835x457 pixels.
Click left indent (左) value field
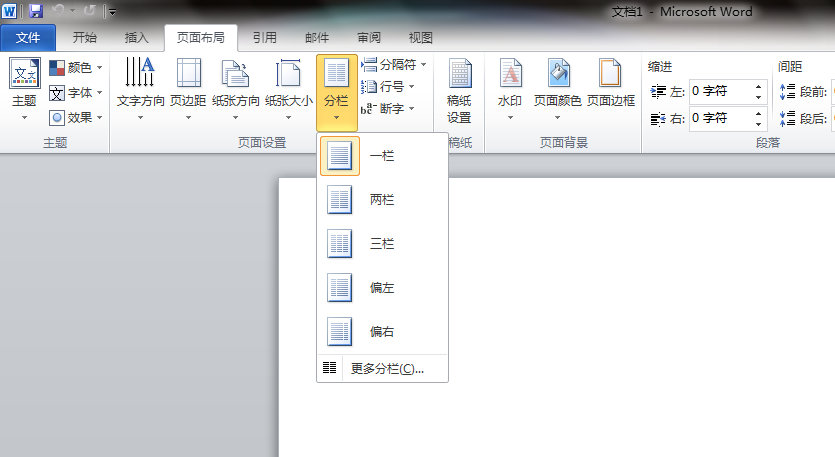[x=721, y=92]
